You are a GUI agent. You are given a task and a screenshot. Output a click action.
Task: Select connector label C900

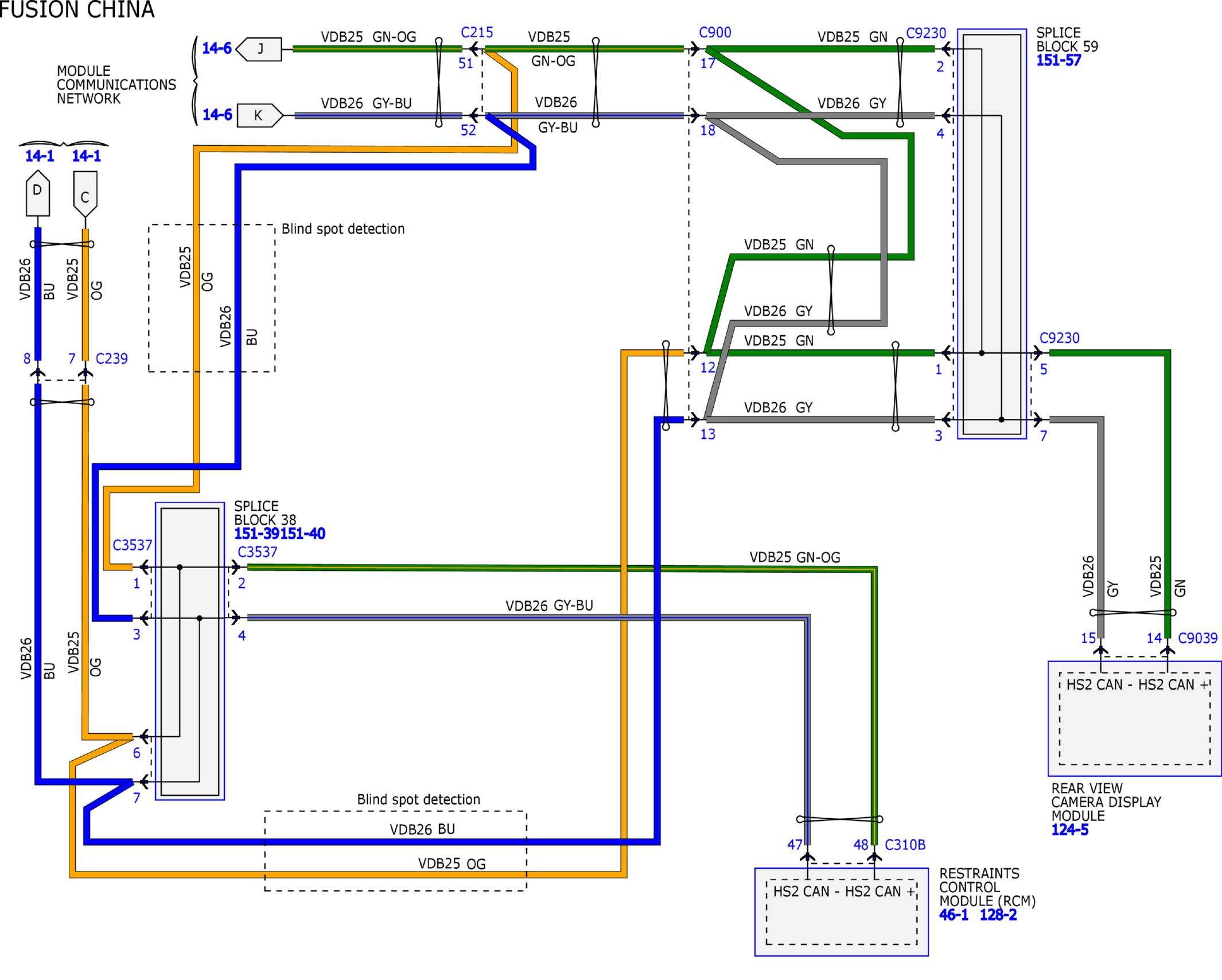[715, 33]
